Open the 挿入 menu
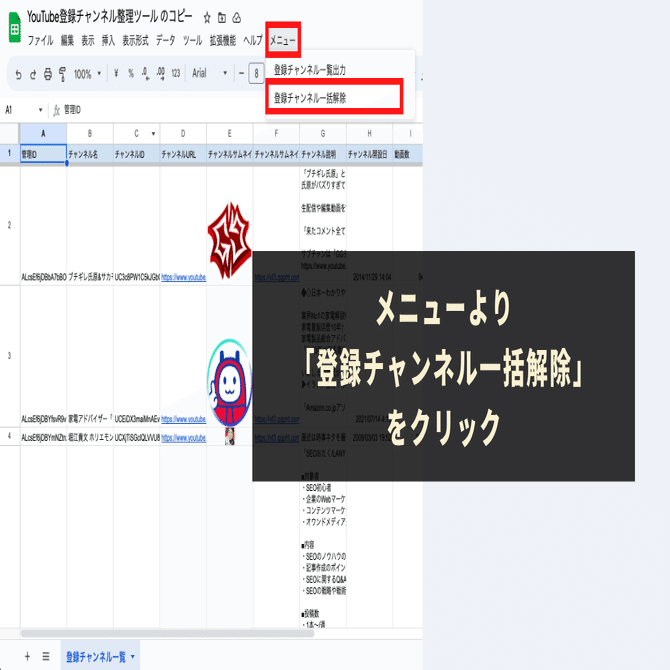 click(108, 41)
